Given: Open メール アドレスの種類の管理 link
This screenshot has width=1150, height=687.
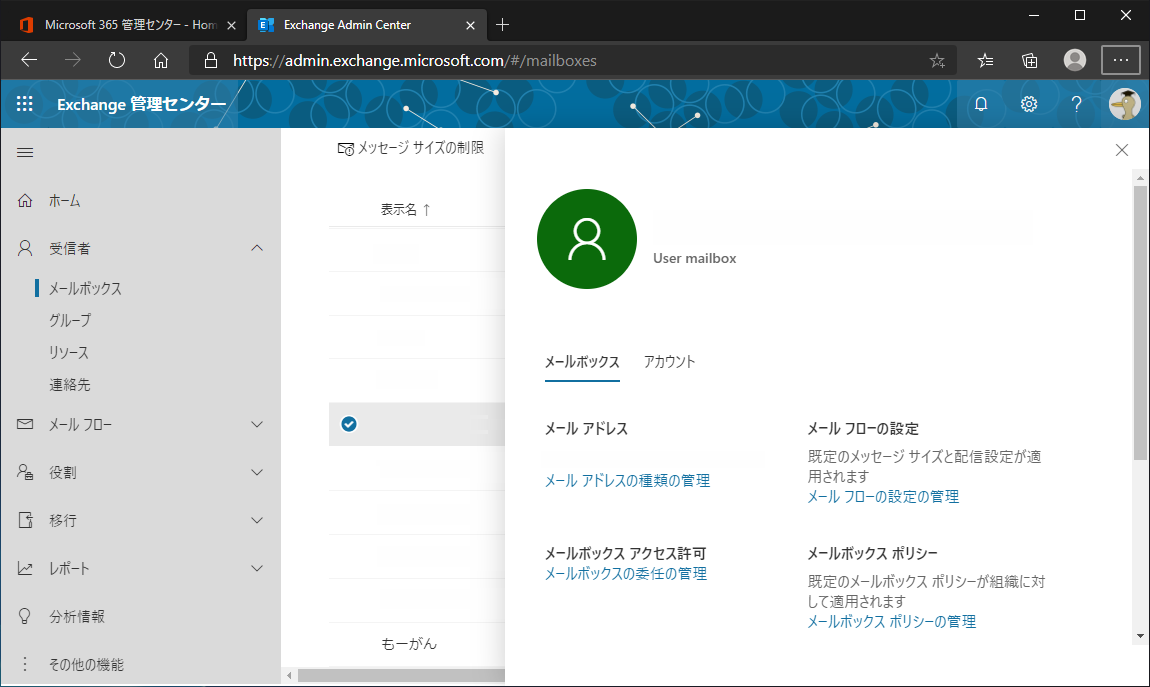Looking at the screenshot, I should (x=626, y=480).
